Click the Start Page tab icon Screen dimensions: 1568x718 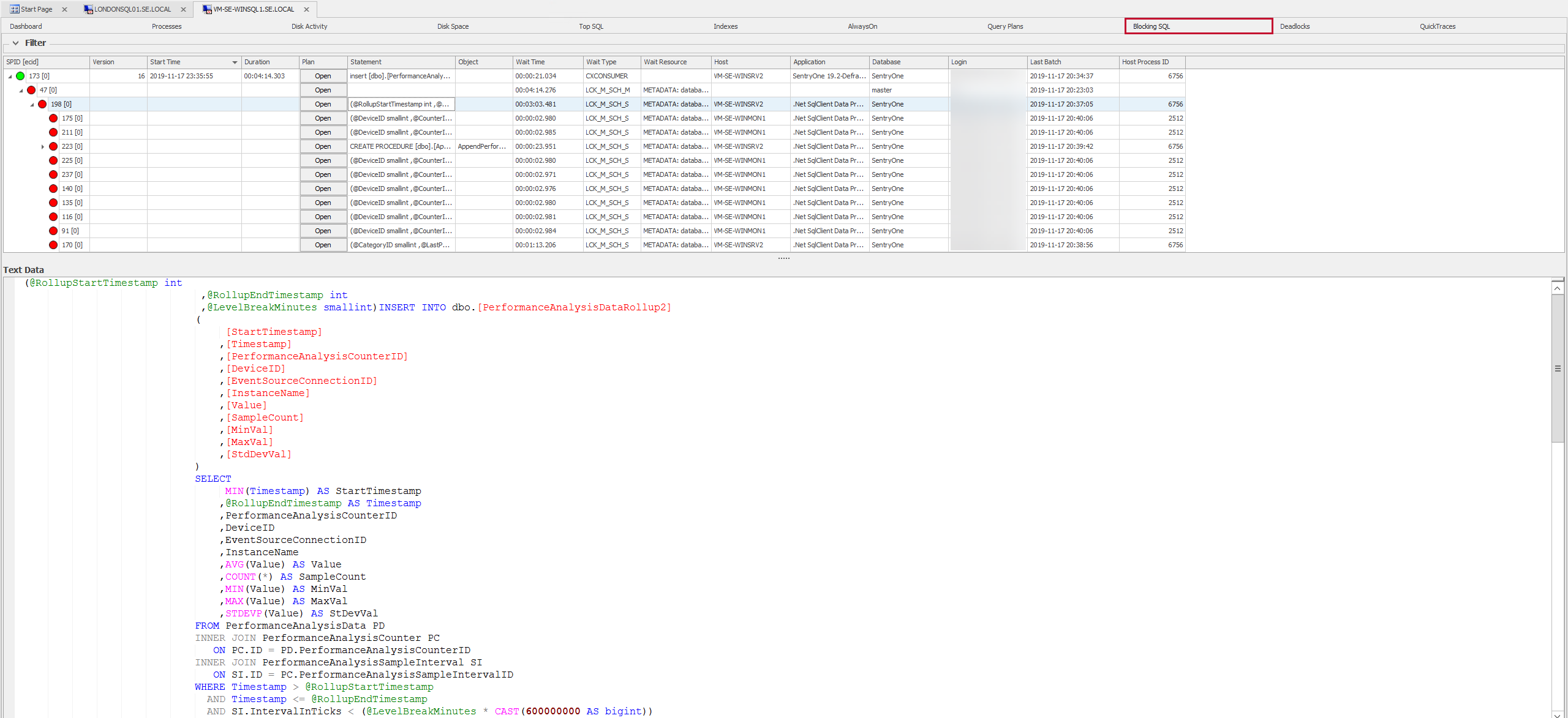pyautogui.click(x=13, y=9)
